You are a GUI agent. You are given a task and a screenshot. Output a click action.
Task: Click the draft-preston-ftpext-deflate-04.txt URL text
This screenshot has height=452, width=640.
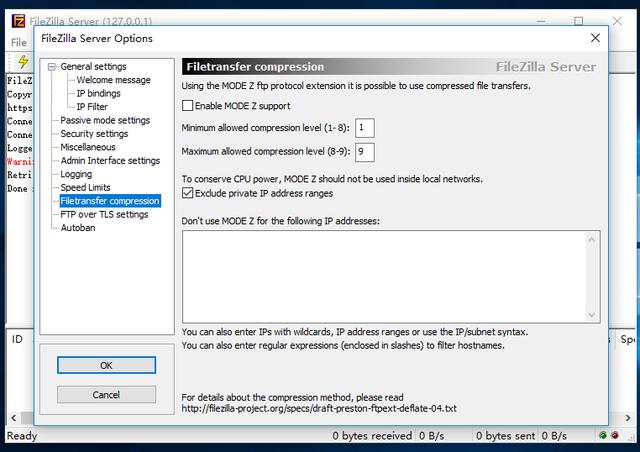click(319, 408)
